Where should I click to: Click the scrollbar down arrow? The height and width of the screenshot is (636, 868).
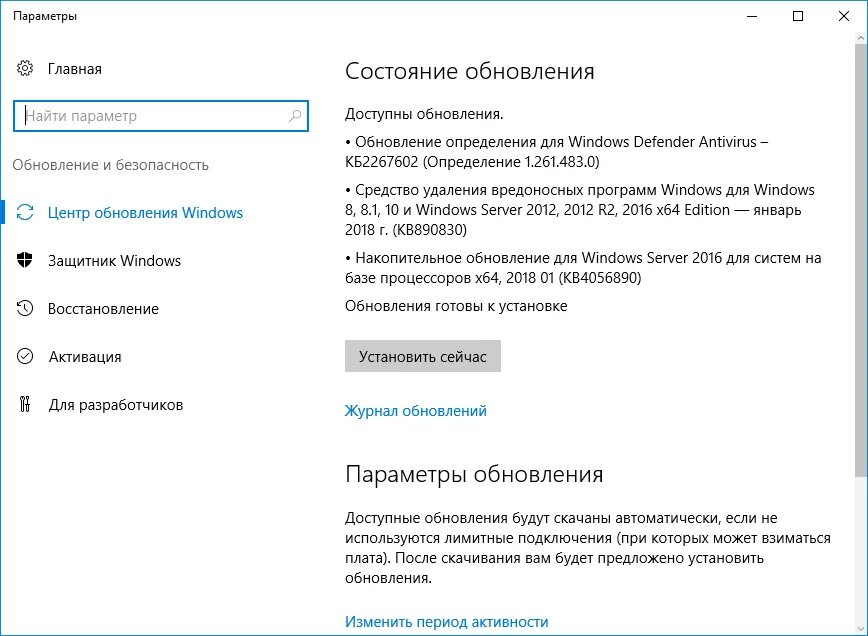(x=860, y=629)
